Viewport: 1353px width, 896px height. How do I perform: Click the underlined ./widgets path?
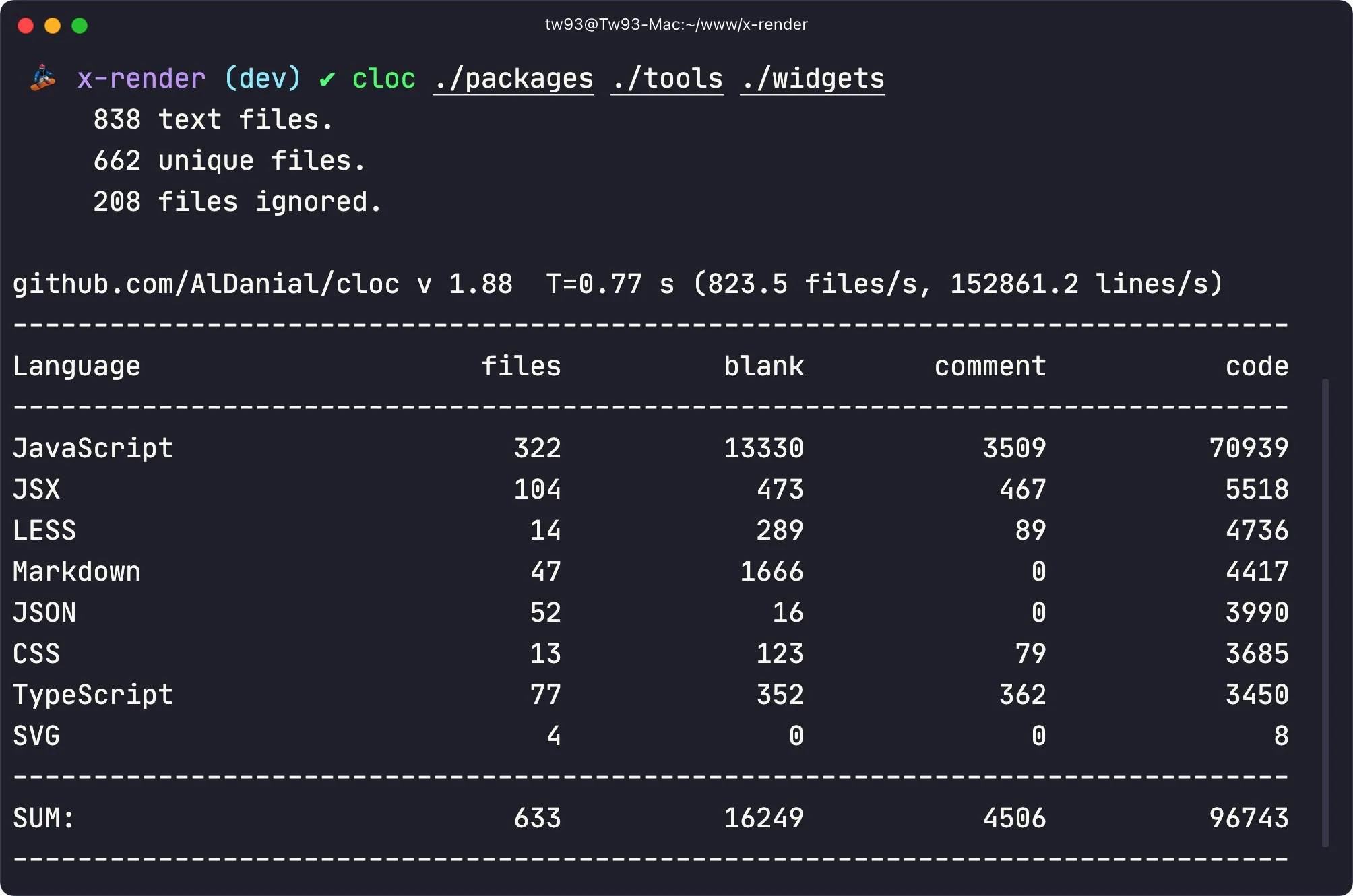[x=813, y=79]
